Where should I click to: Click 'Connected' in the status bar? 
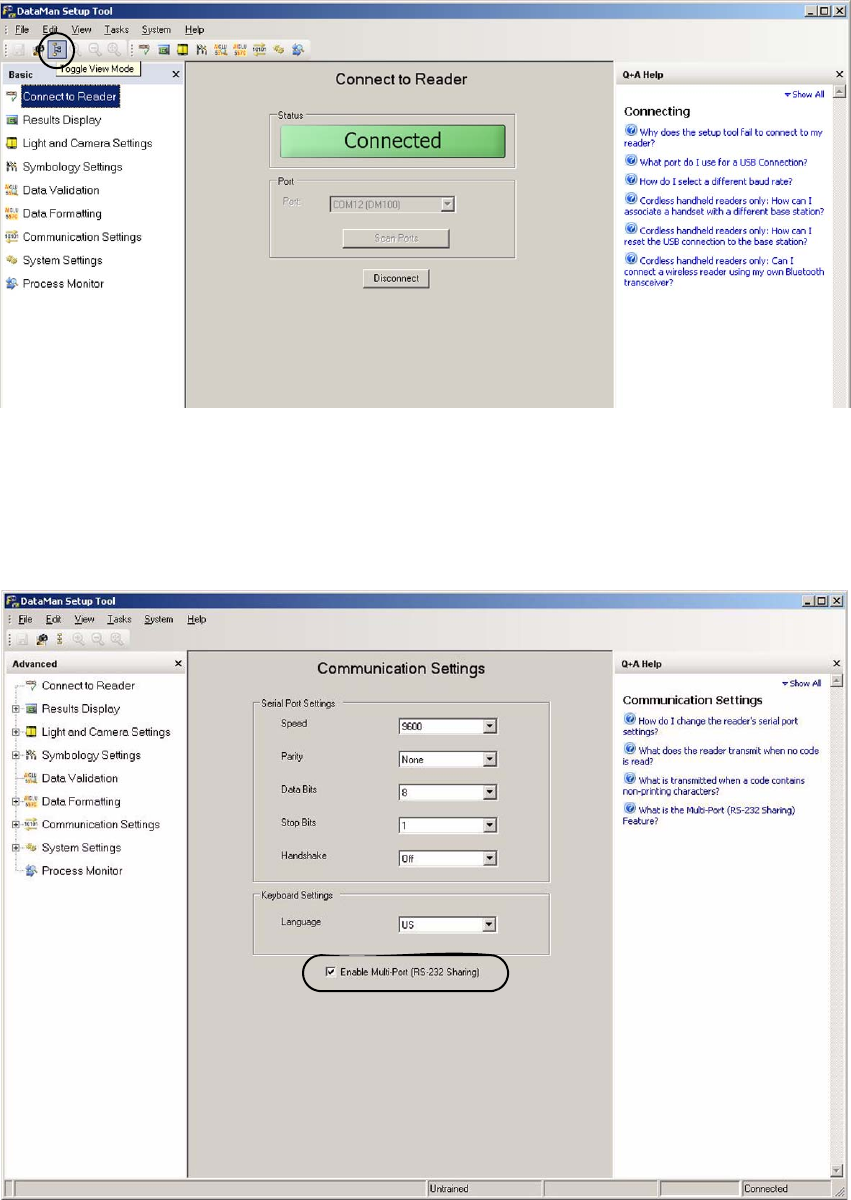[x=766, y=1189]
